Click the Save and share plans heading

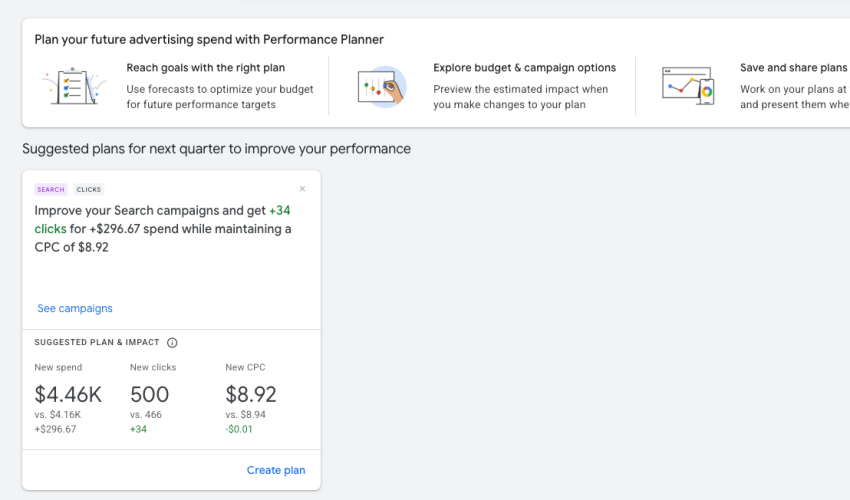tap(793, 68)
